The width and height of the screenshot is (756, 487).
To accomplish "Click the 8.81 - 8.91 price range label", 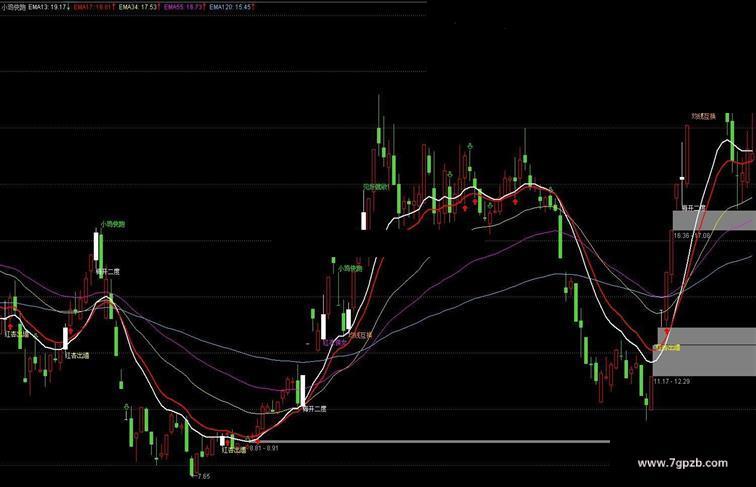I will pos(262,448).
